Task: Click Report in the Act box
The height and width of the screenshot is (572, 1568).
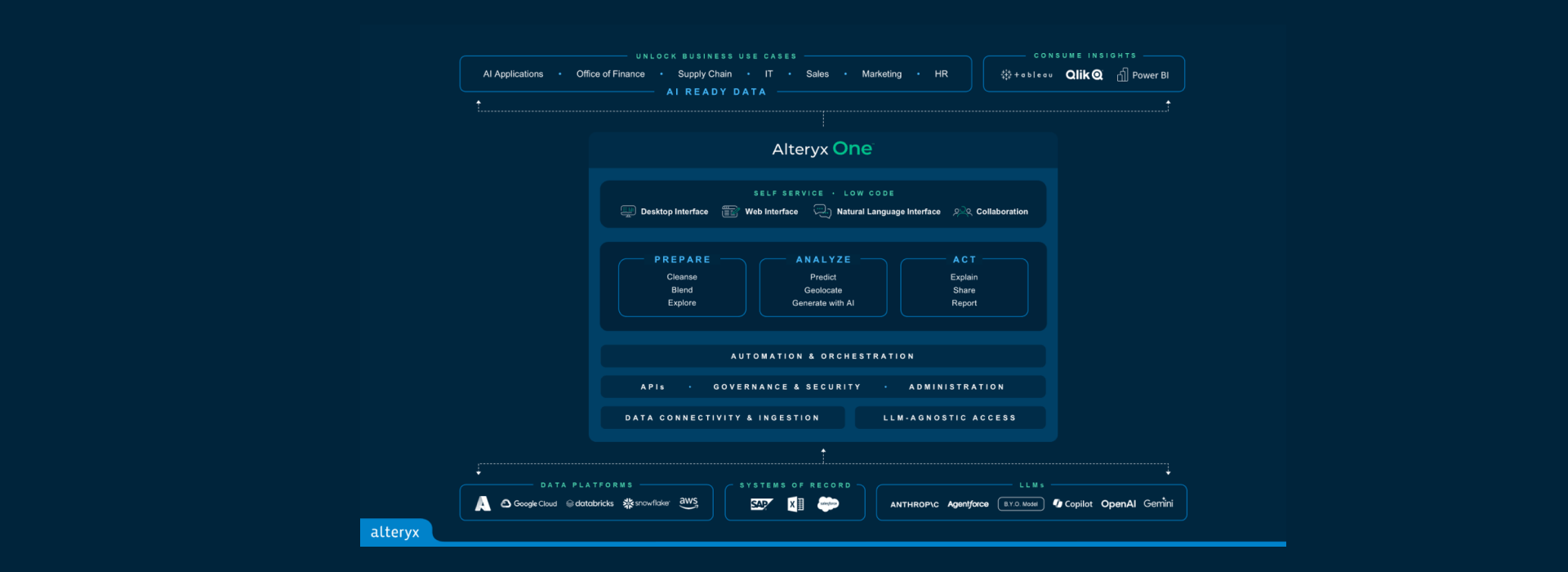Action: [x=964, y=303]
